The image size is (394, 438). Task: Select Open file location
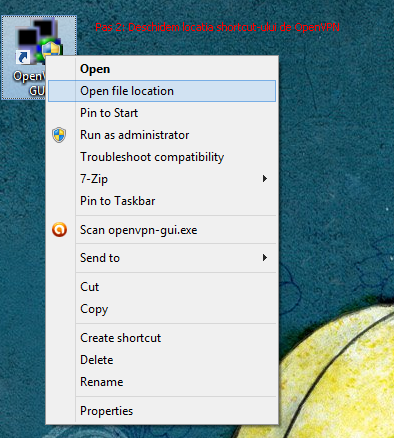click(162, 91)
